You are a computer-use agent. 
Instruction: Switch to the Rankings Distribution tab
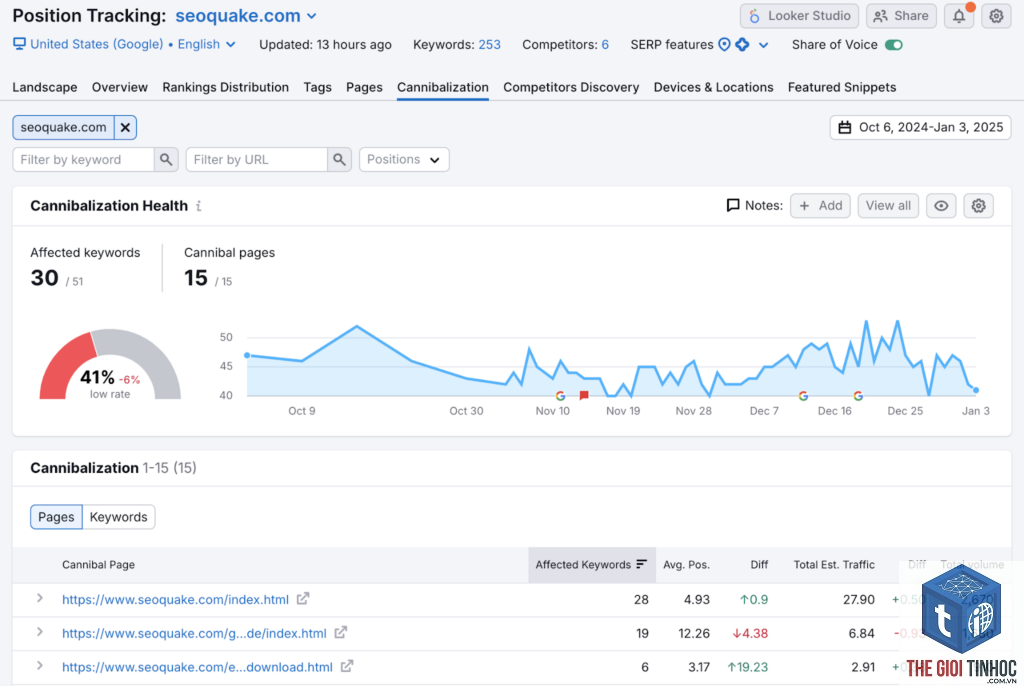[x=225, y=88]
